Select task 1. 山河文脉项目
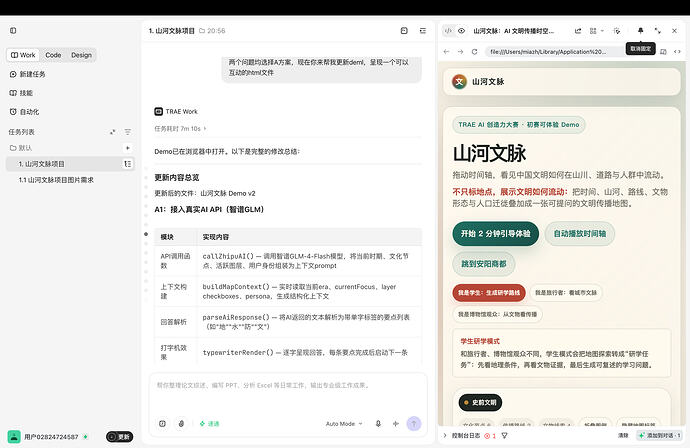Image resolution: width=690 pixels, height=448 pixels. [x=69, y=164]
